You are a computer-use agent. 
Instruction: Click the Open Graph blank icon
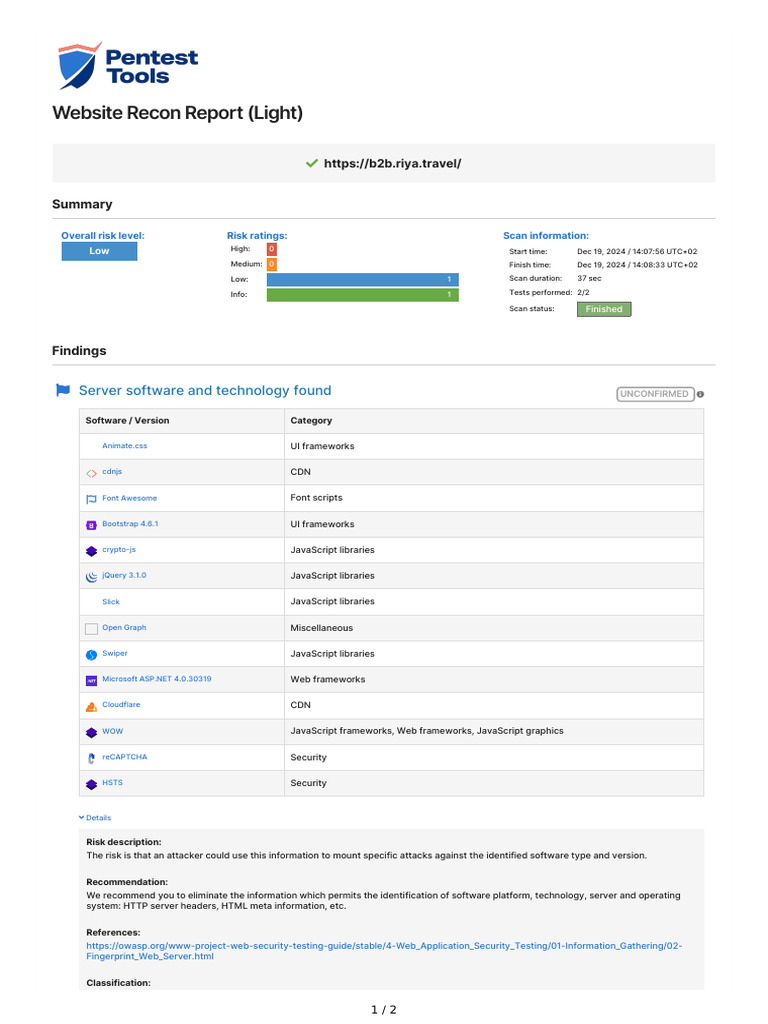click(91, 629)
